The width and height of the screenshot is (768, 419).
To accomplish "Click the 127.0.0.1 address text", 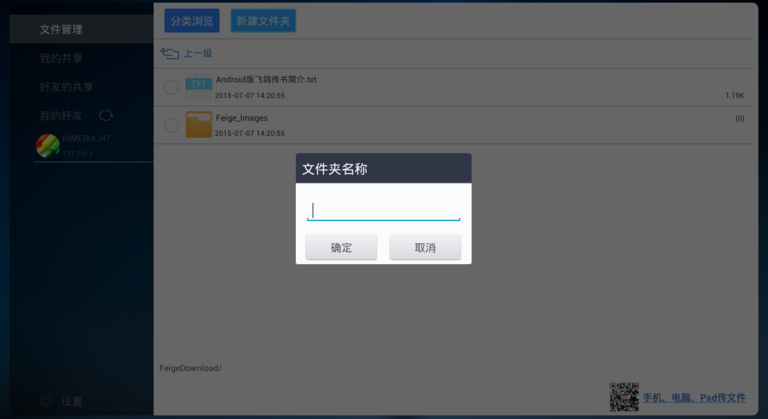I will click(77, 153).
